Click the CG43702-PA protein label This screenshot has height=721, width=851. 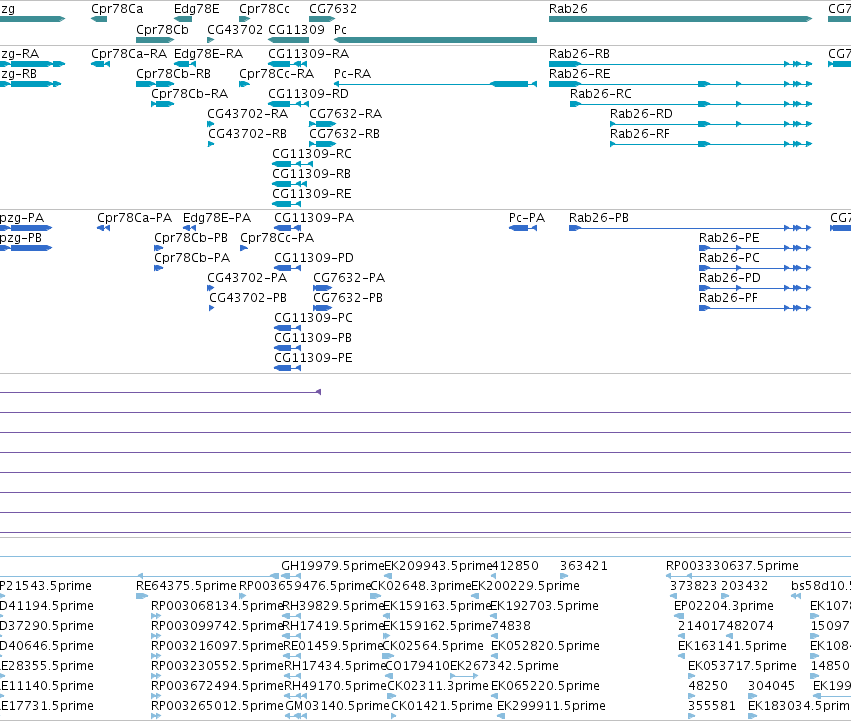pyautogui.click(x=247, y=278)
